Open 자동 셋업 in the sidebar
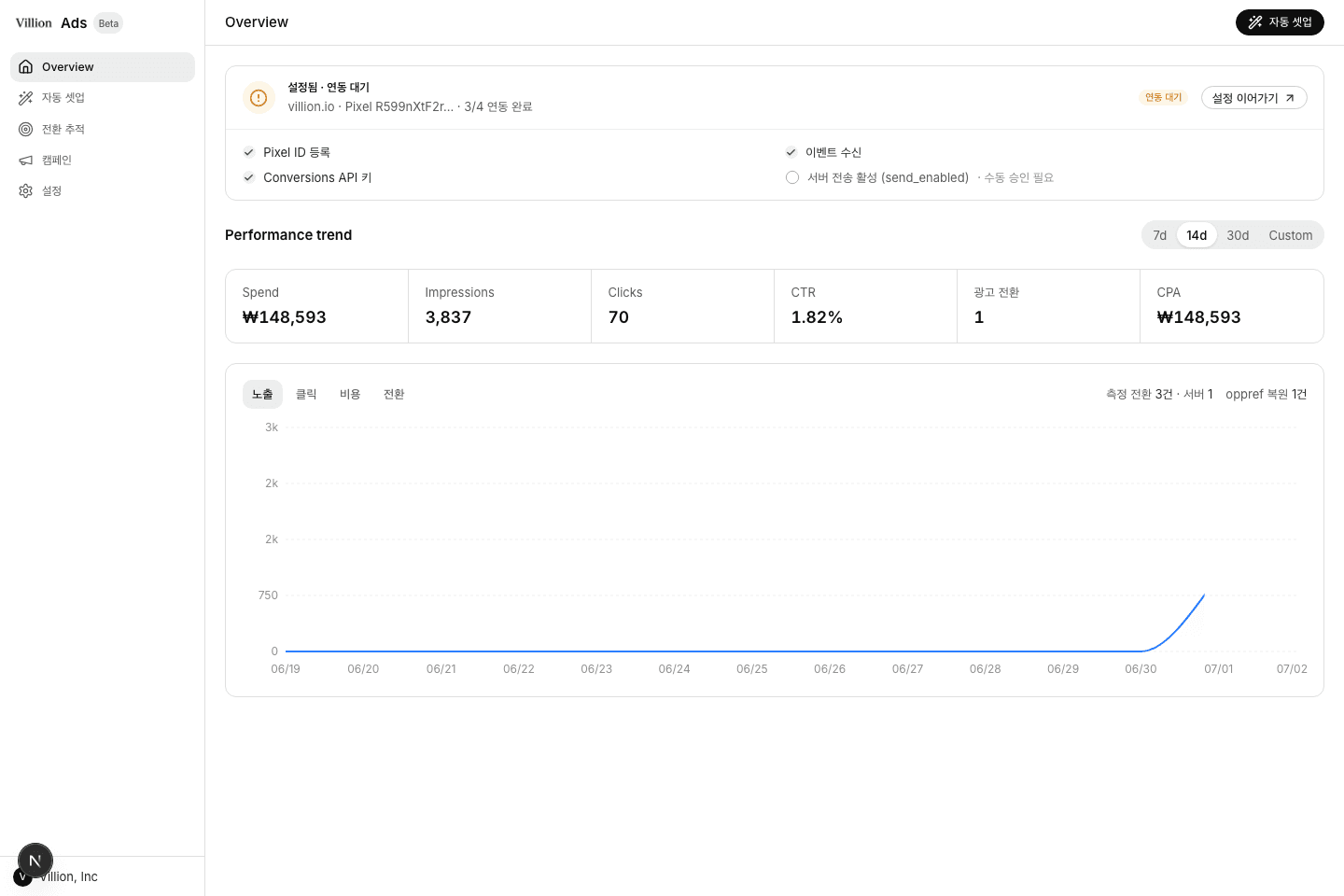The height and width of the screenshot is (896, 1344). [x=103, y=98]
